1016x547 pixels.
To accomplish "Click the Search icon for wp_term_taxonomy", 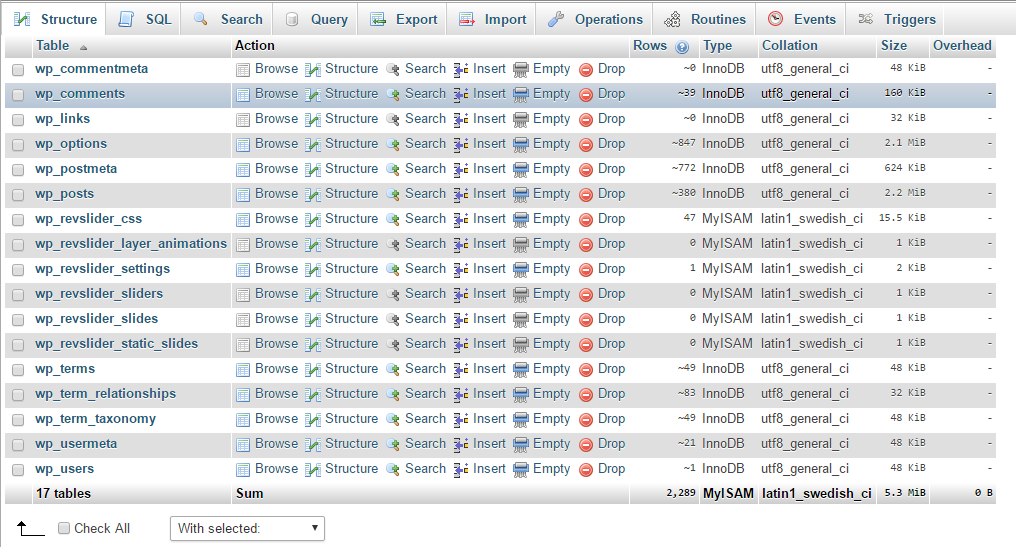I will coord(393,420).
